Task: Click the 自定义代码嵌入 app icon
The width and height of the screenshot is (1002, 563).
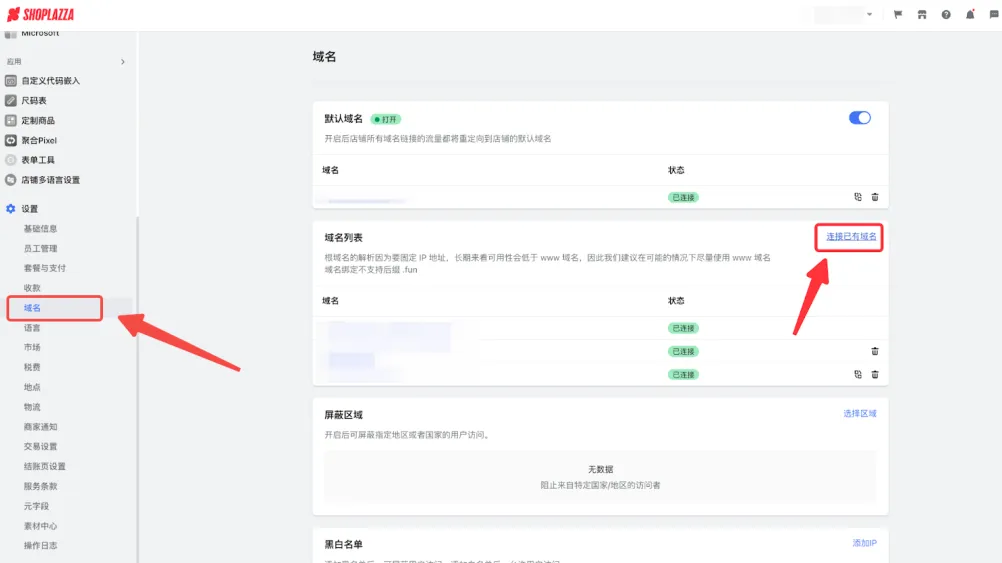Action: 11,81
